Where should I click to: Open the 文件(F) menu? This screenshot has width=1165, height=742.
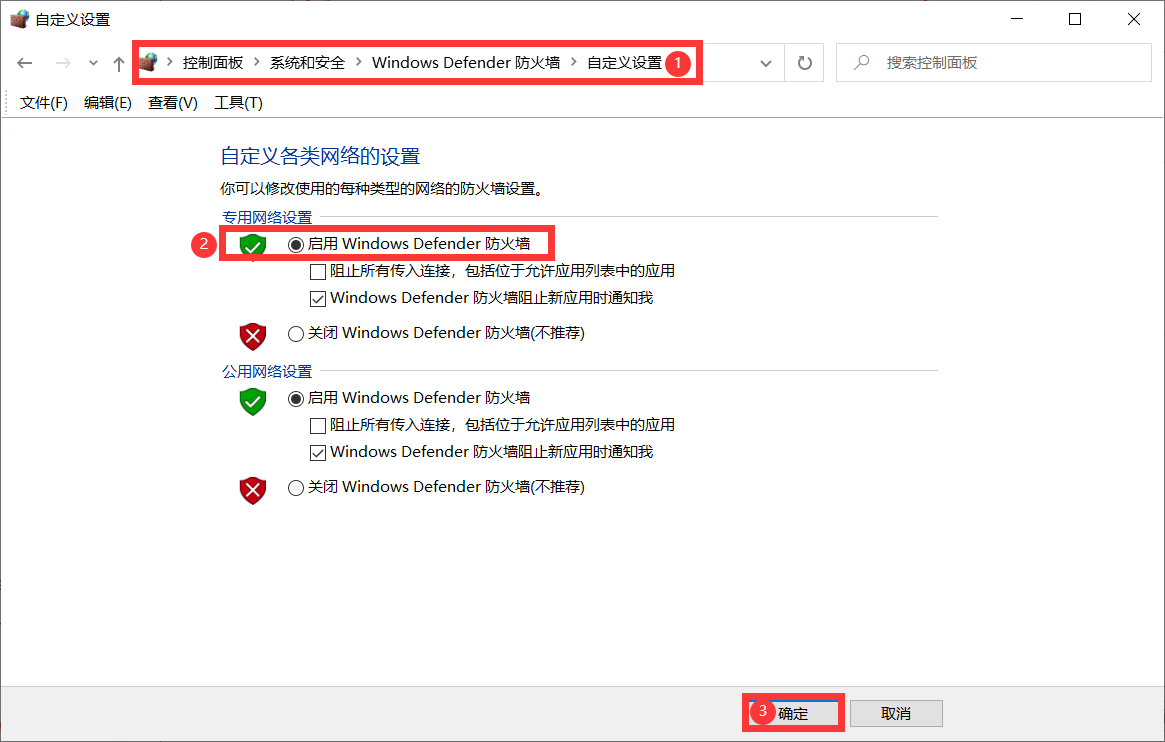(43, 103)
